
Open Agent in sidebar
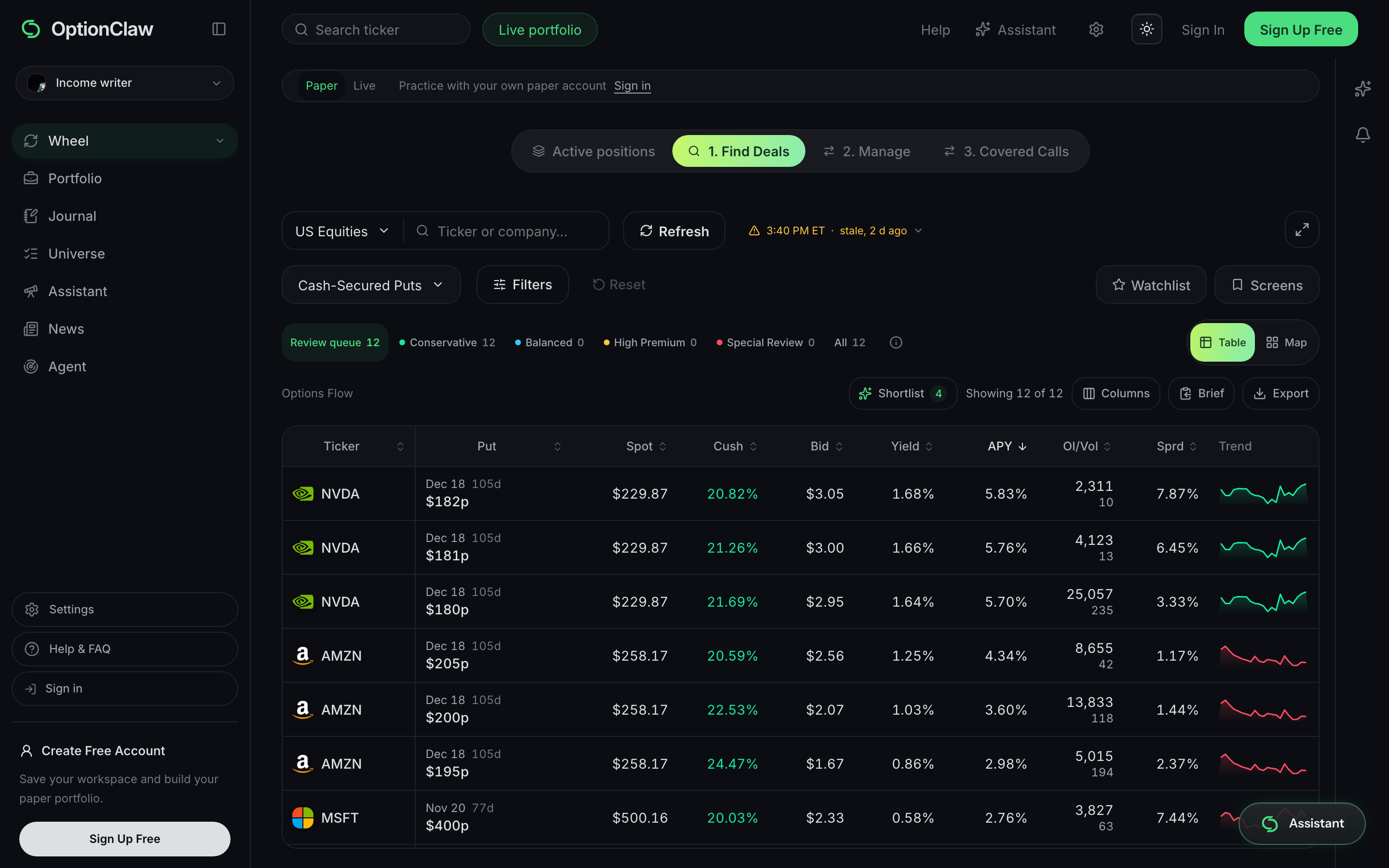[124, 366]
